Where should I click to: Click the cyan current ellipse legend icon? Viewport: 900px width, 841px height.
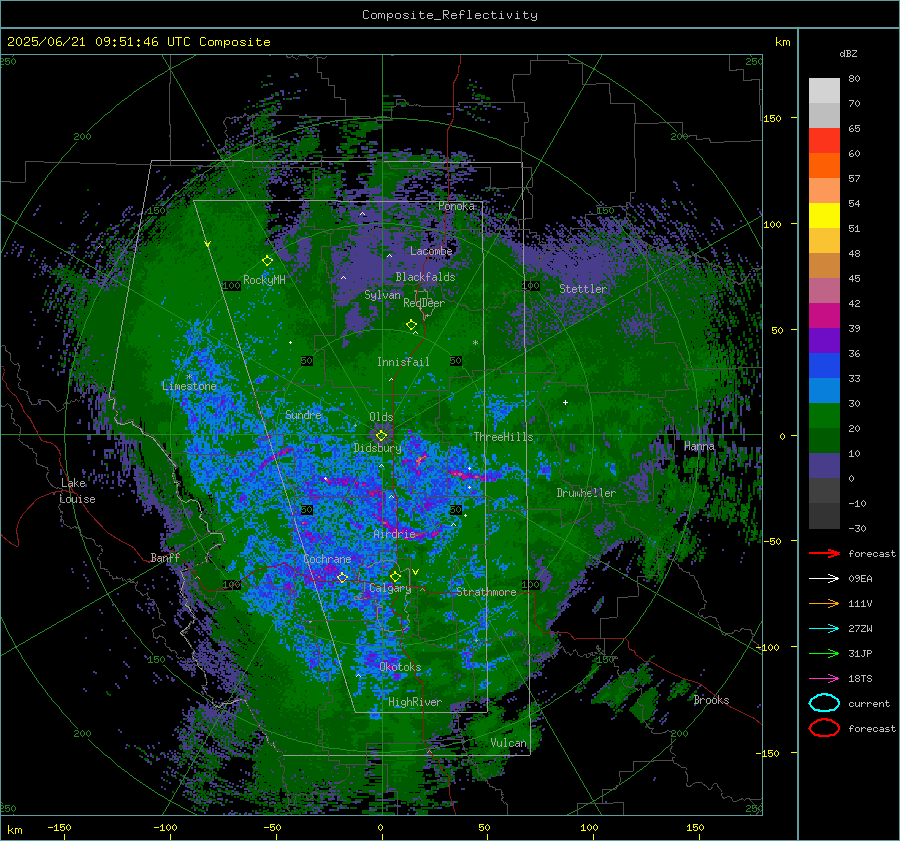coord(824,703)
